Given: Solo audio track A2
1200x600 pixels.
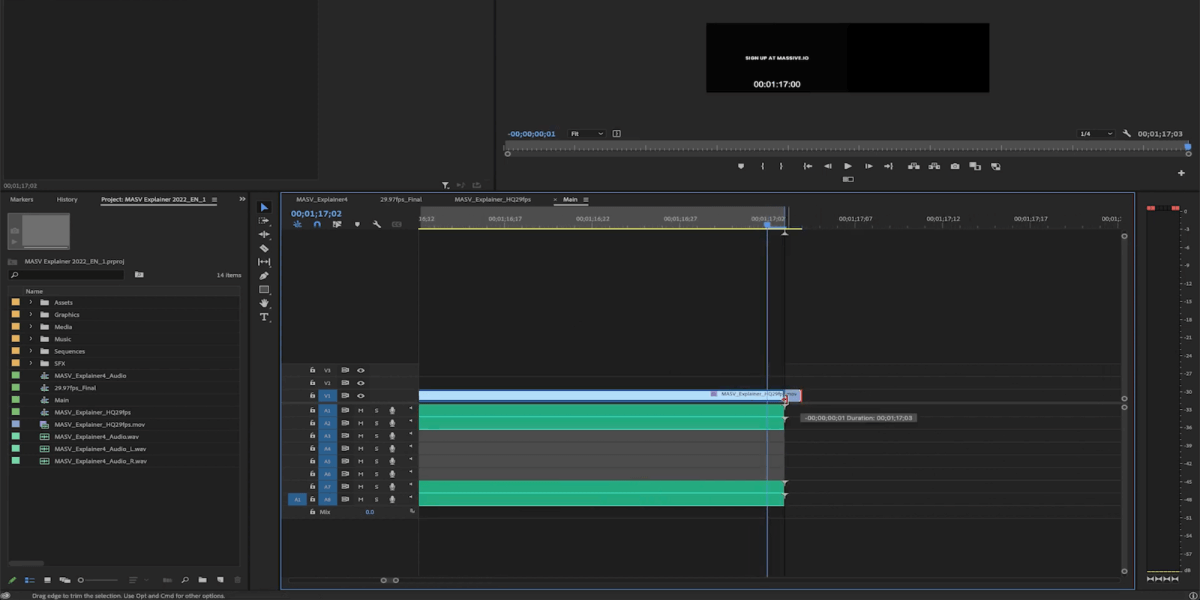Looking at the screenshot, I should coord(377,423).
